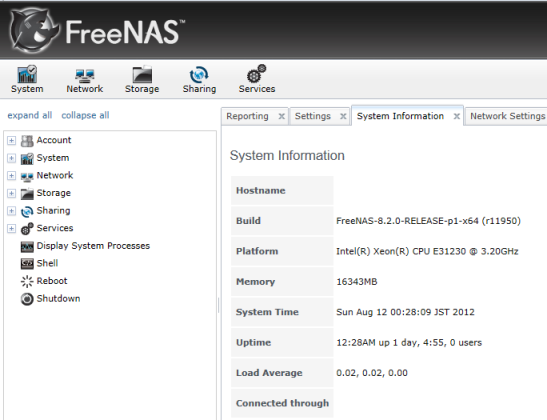Expand the System tree node
This screenshot has height=420, width=547.
coord(11,158)
